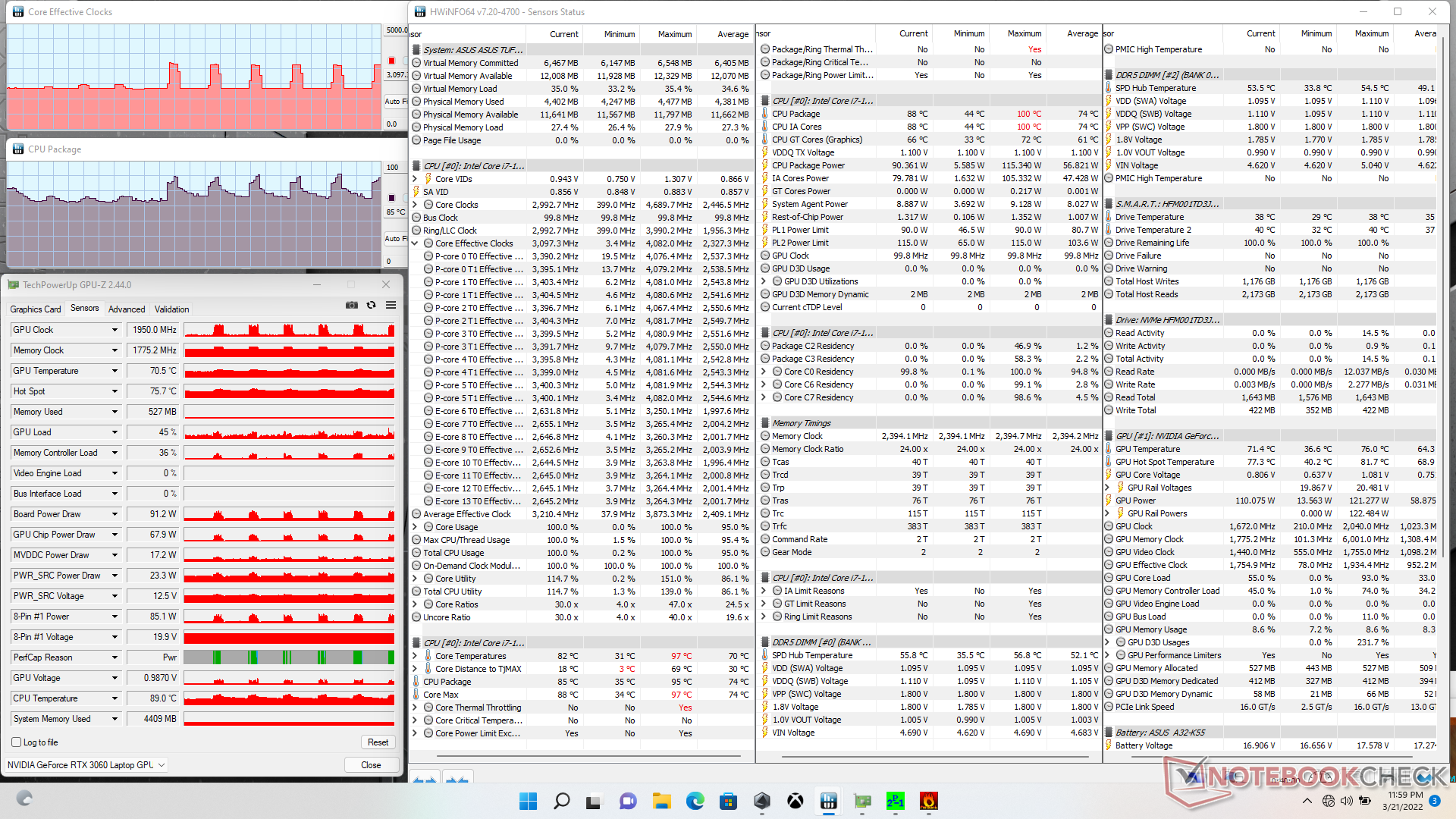Expand Core VIDs row
This screenshot has height=819, width=1456.
pos(415,179)
